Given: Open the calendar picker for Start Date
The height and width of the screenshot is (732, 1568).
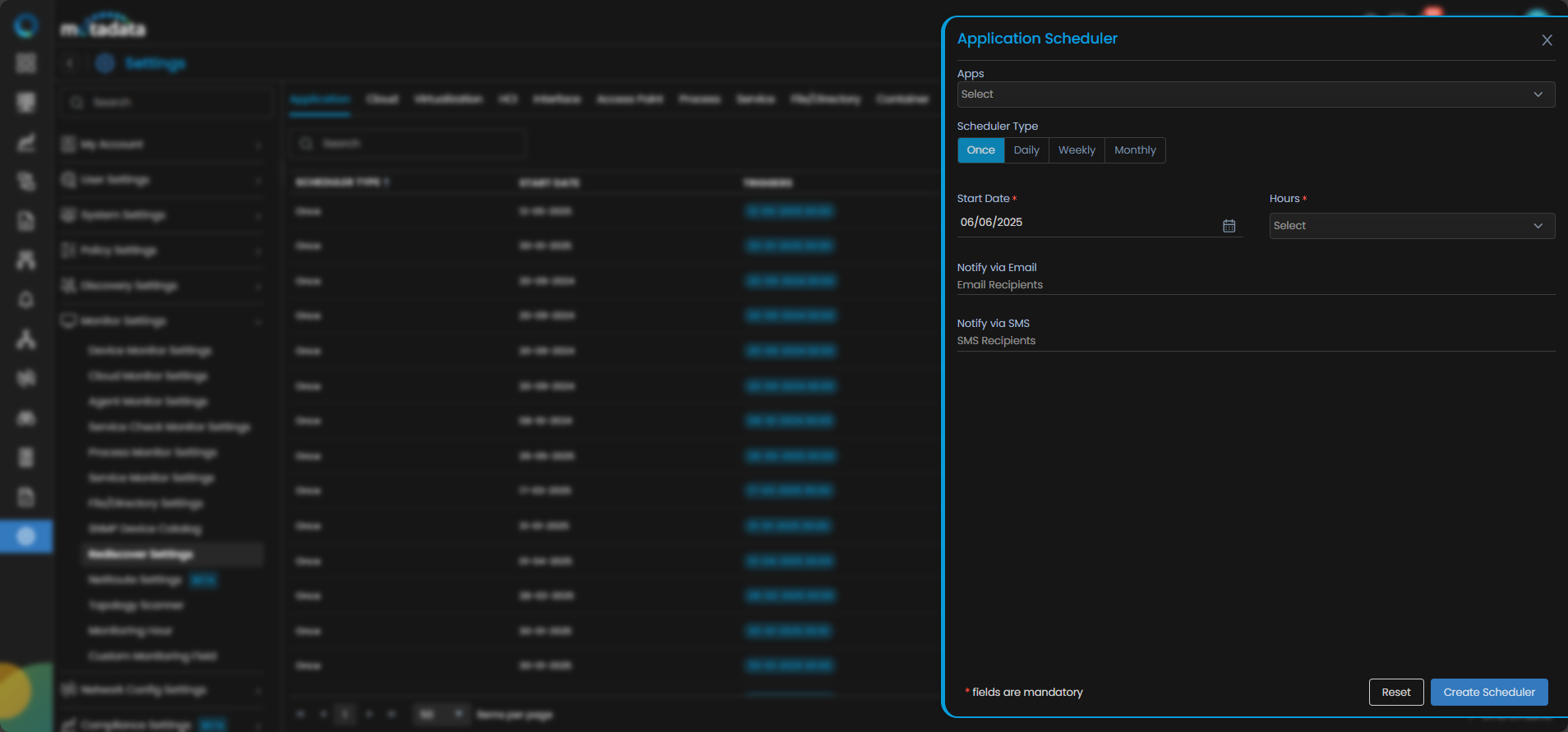Looking at the screenshot, I should point(1229,226).
